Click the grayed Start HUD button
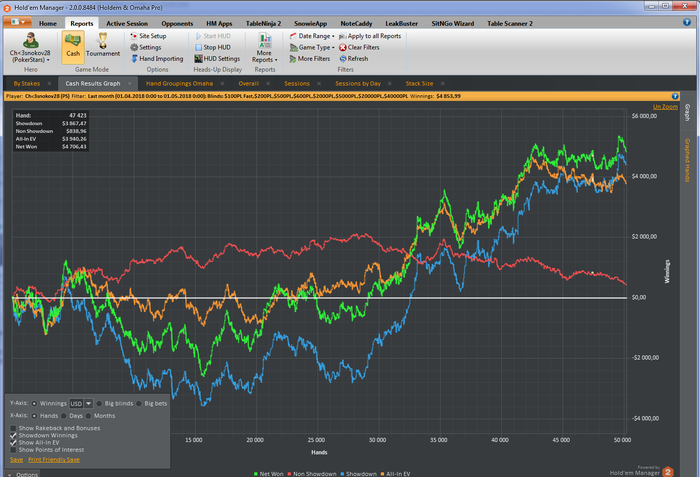Image resolution: width=700 pixels, height=477 pixels. pyautogui.click(x=213, y=36)
